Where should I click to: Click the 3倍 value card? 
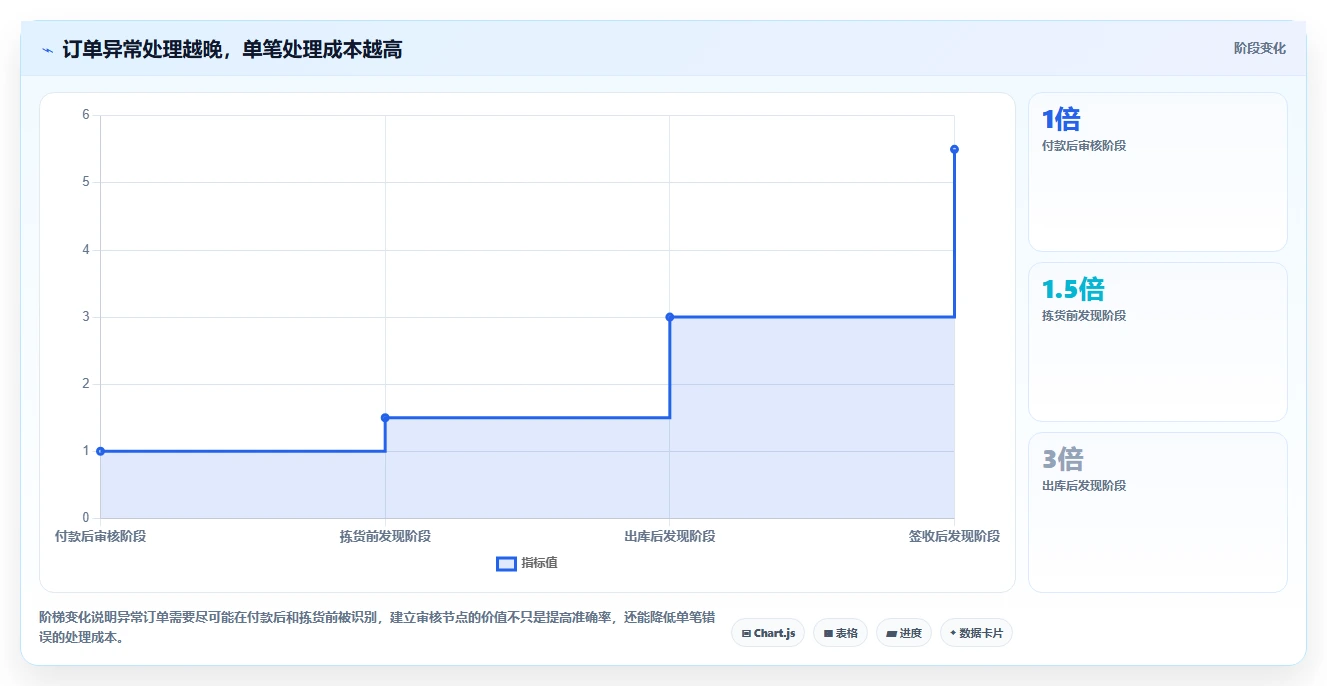[1157, 512]
